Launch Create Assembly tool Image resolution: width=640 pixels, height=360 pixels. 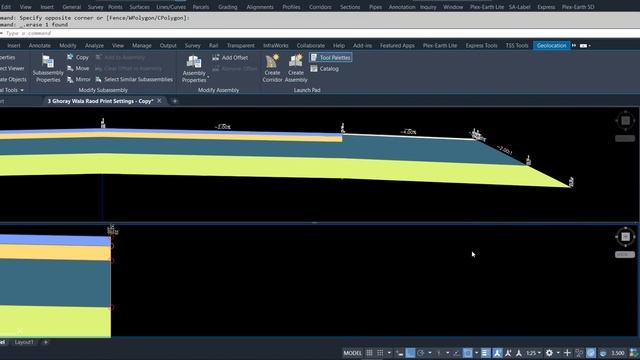296,69
